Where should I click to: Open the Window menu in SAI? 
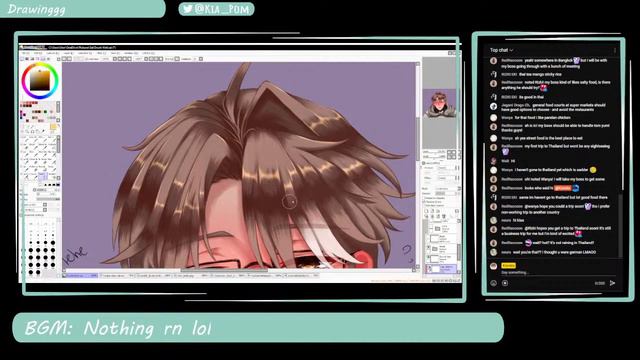(131, 53)
